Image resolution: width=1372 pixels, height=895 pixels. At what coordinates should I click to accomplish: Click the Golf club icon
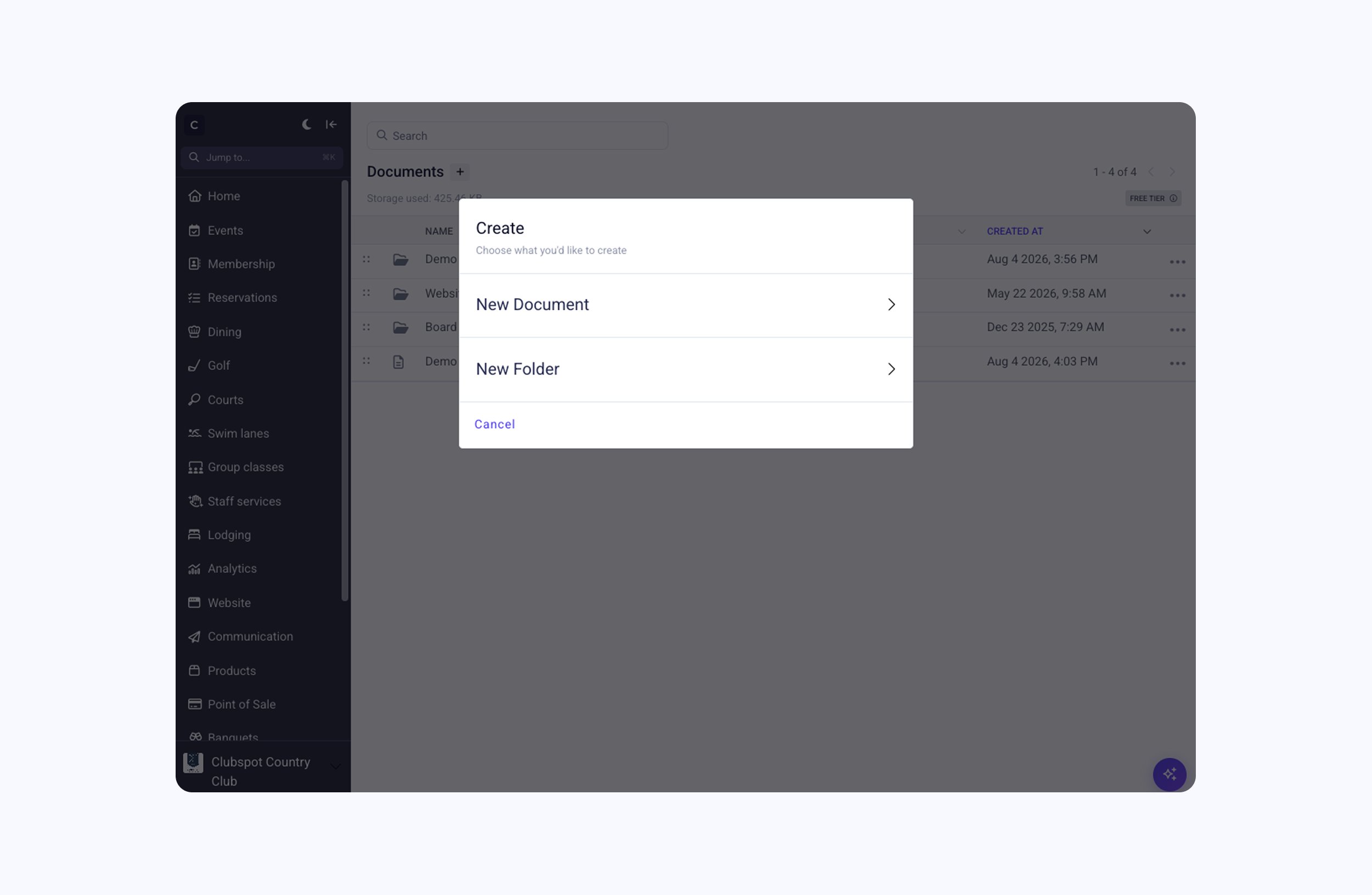[194, 366]
